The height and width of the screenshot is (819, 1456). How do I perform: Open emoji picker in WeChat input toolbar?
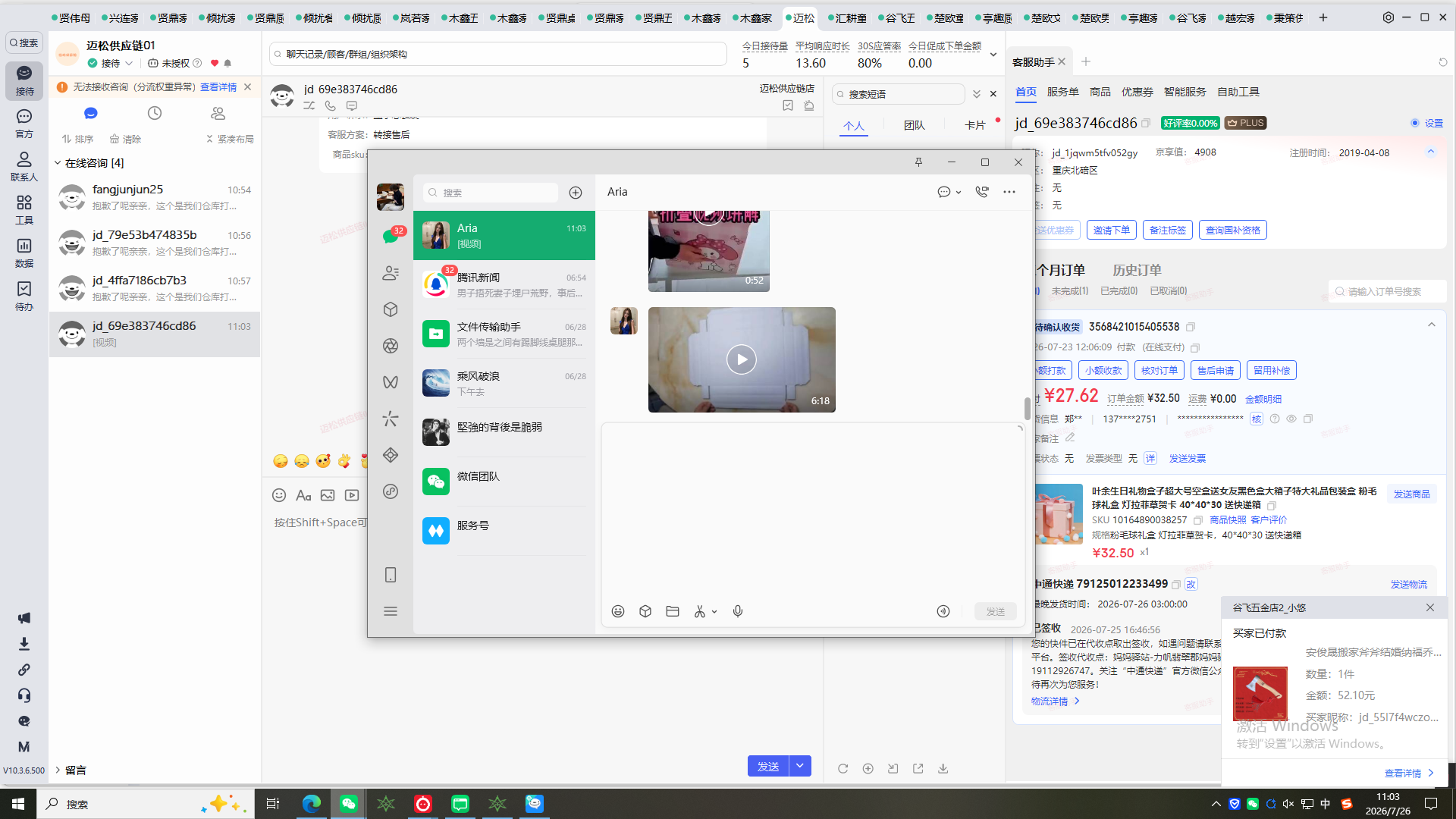(x=618, y=611)
